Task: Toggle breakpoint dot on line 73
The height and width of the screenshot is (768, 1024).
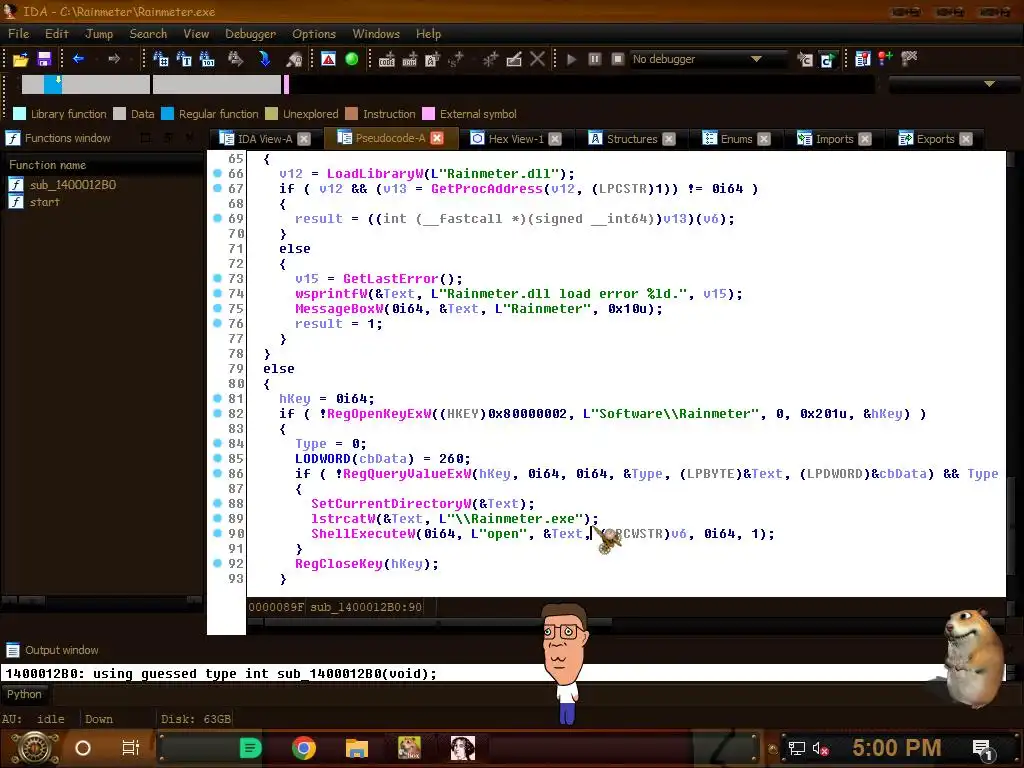Action: coord(217,278)
